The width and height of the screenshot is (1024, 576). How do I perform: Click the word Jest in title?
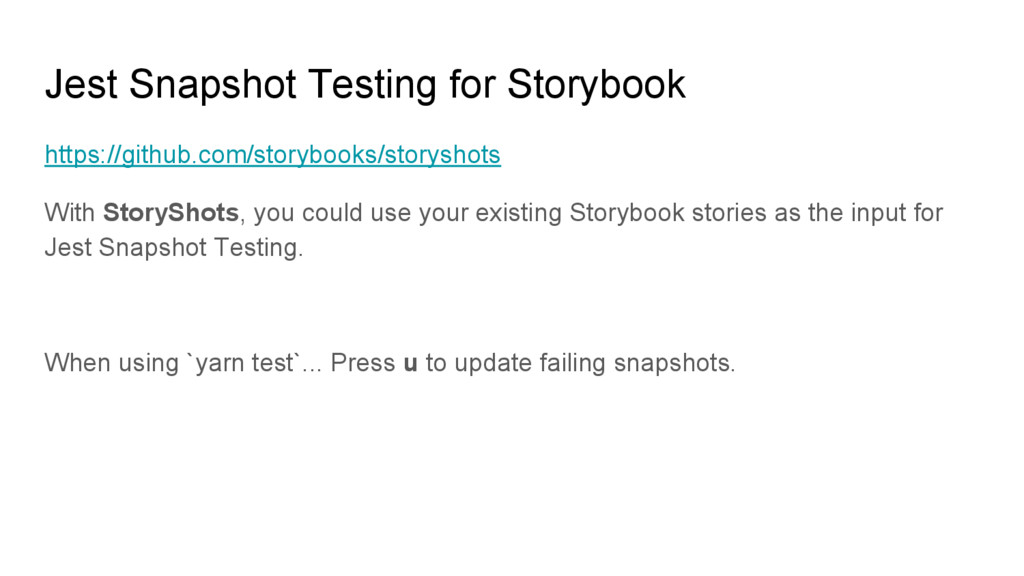pos(81,85)
